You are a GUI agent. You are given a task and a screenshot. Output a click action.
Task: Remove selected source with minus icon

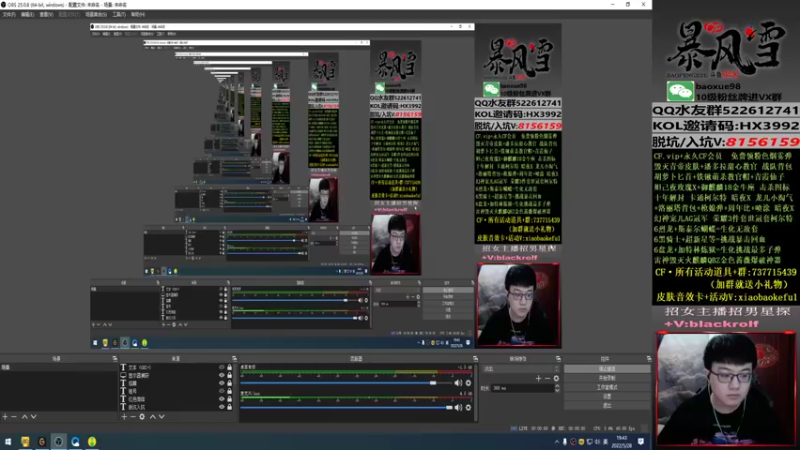[133, 417]
